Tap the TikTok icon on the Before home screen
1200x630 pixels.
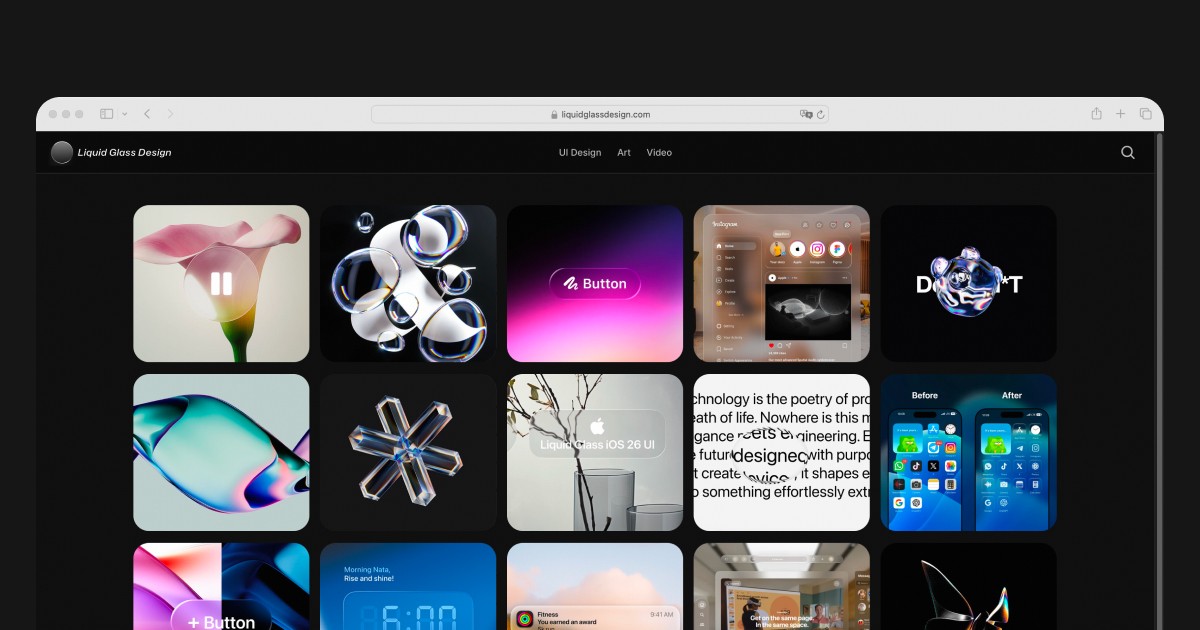click(915, 466)
